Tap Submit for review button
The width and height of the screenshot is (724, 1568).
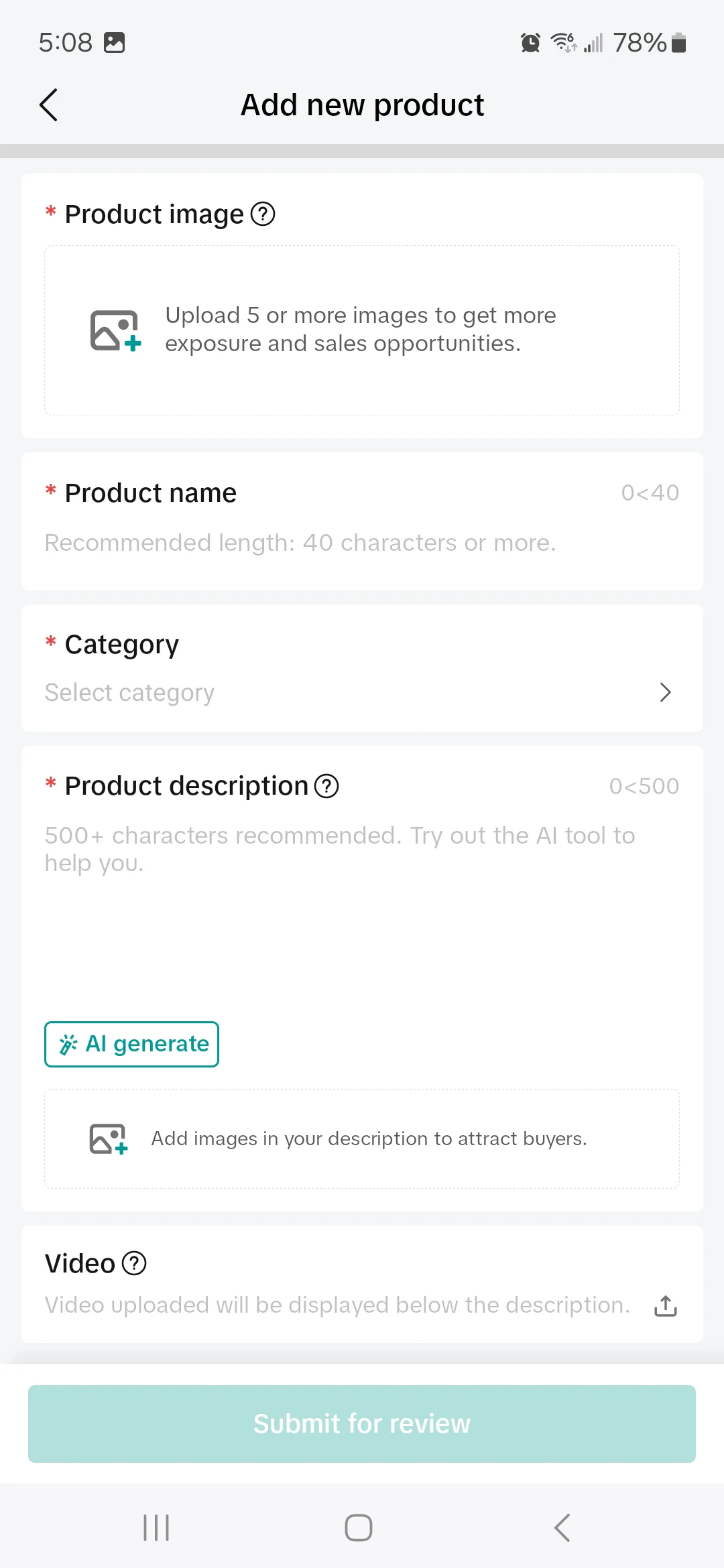pyautogui.click(x=362, y=1424)
